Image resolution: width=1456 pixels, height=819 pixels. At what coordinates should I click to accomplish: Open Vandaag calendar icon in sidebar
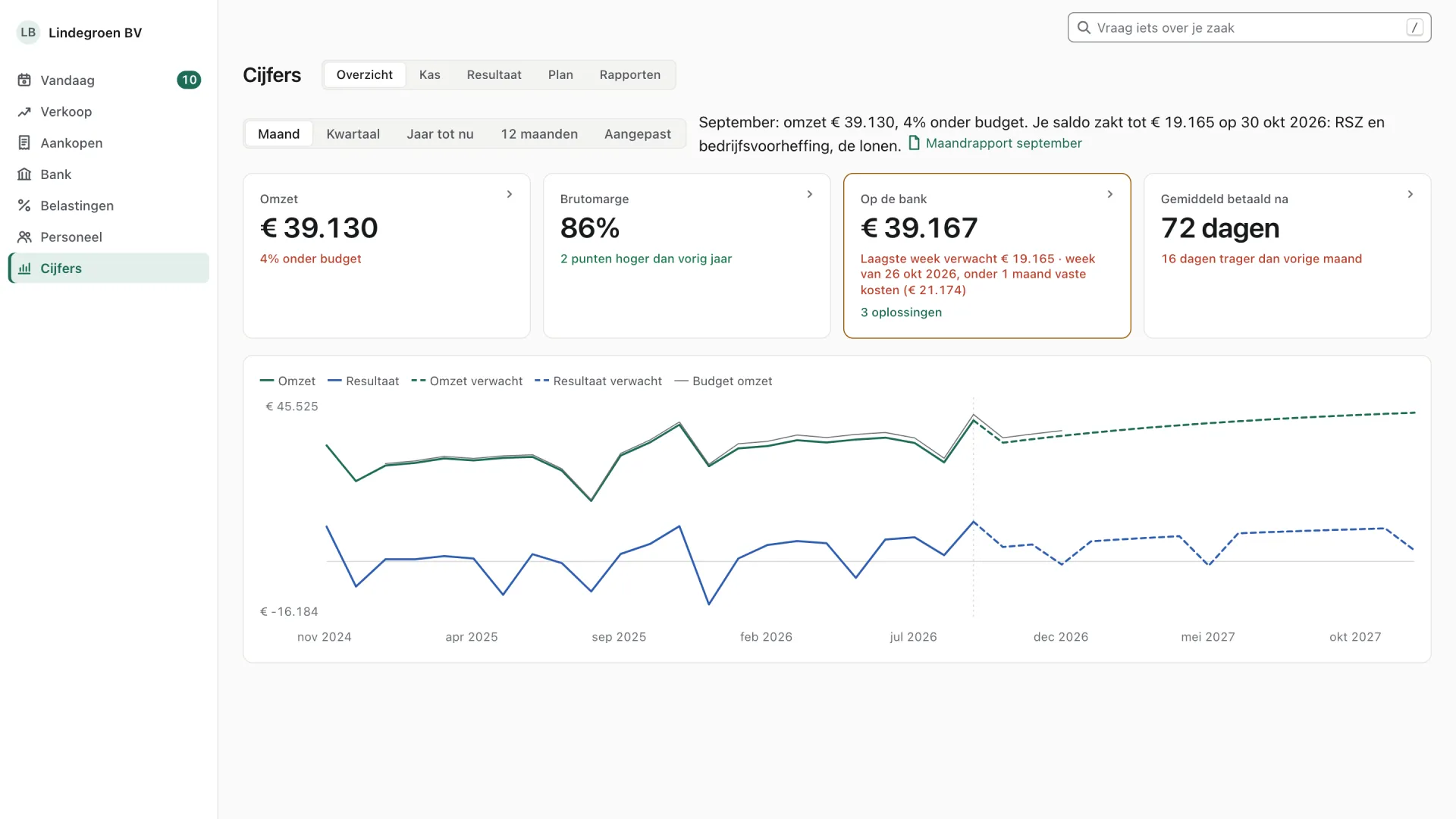pyautogui.click(x=24, y=80)
